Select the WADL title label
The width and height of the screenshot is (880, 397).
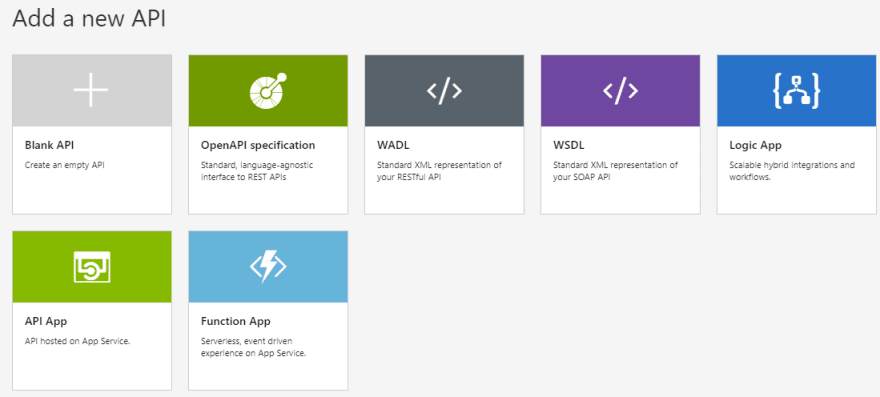(x=393, y=145)
